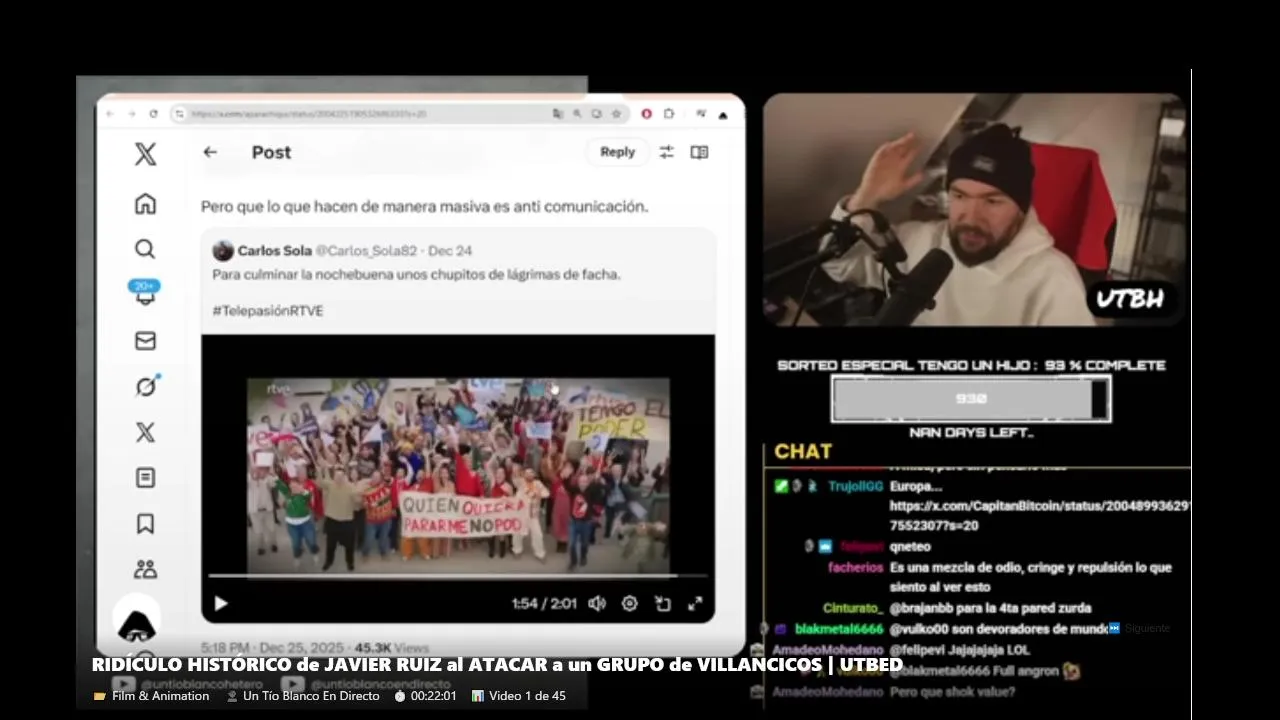Click zoom magnifier in address bar

point(577,114)
